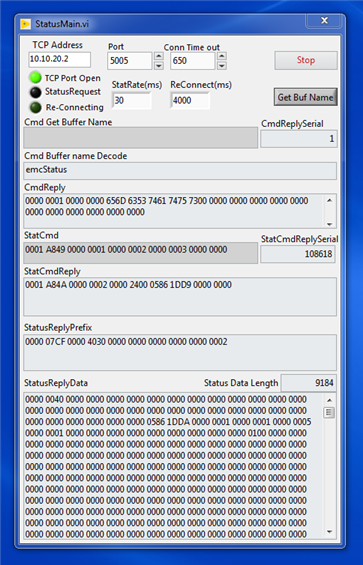This screenshot has width=363, height=565.
Task: Click the TCP Port Open LED indicator
Action: click(35, 77)
